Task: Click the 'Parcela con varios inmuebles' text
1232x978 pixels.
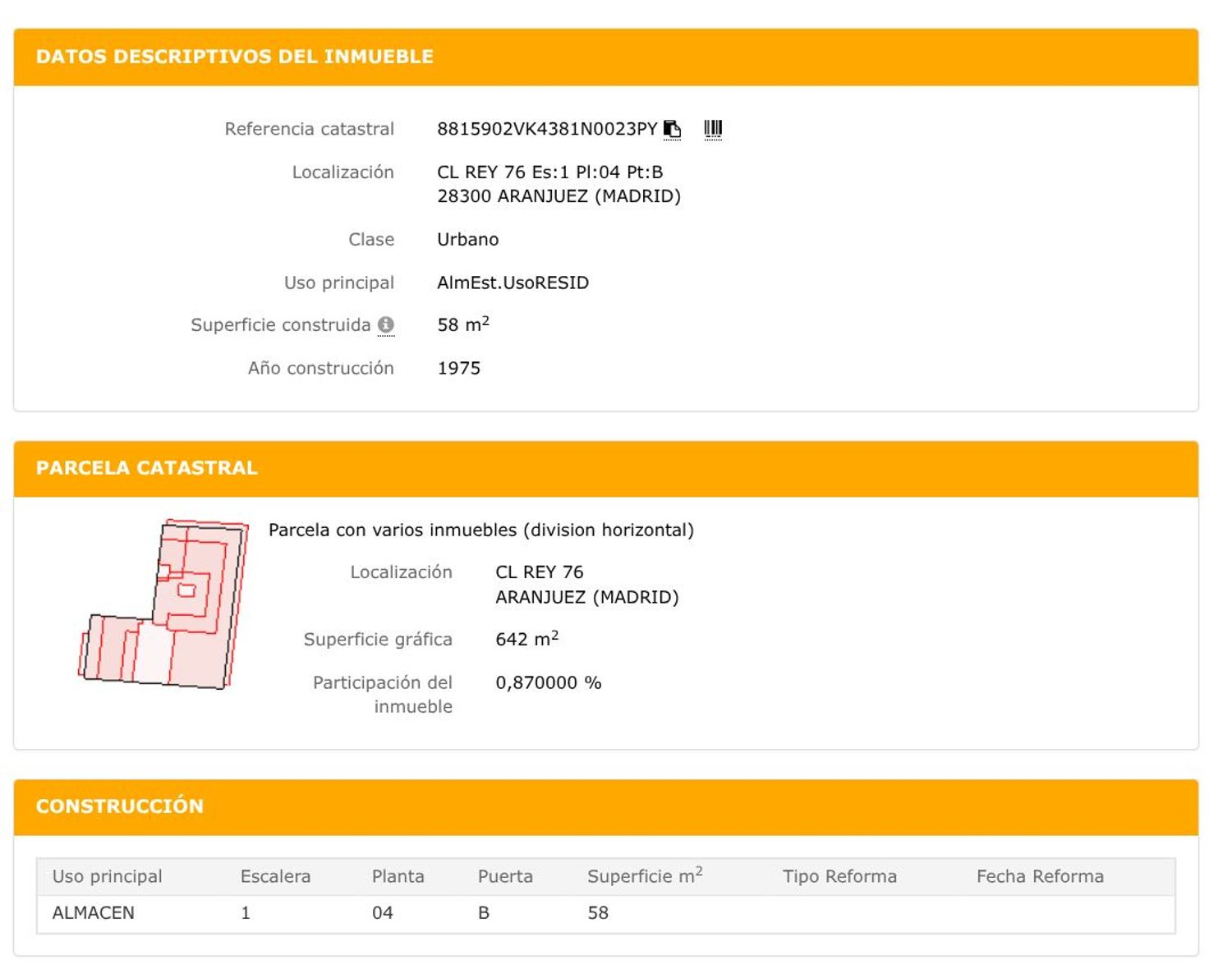Action: pos(480,530)
